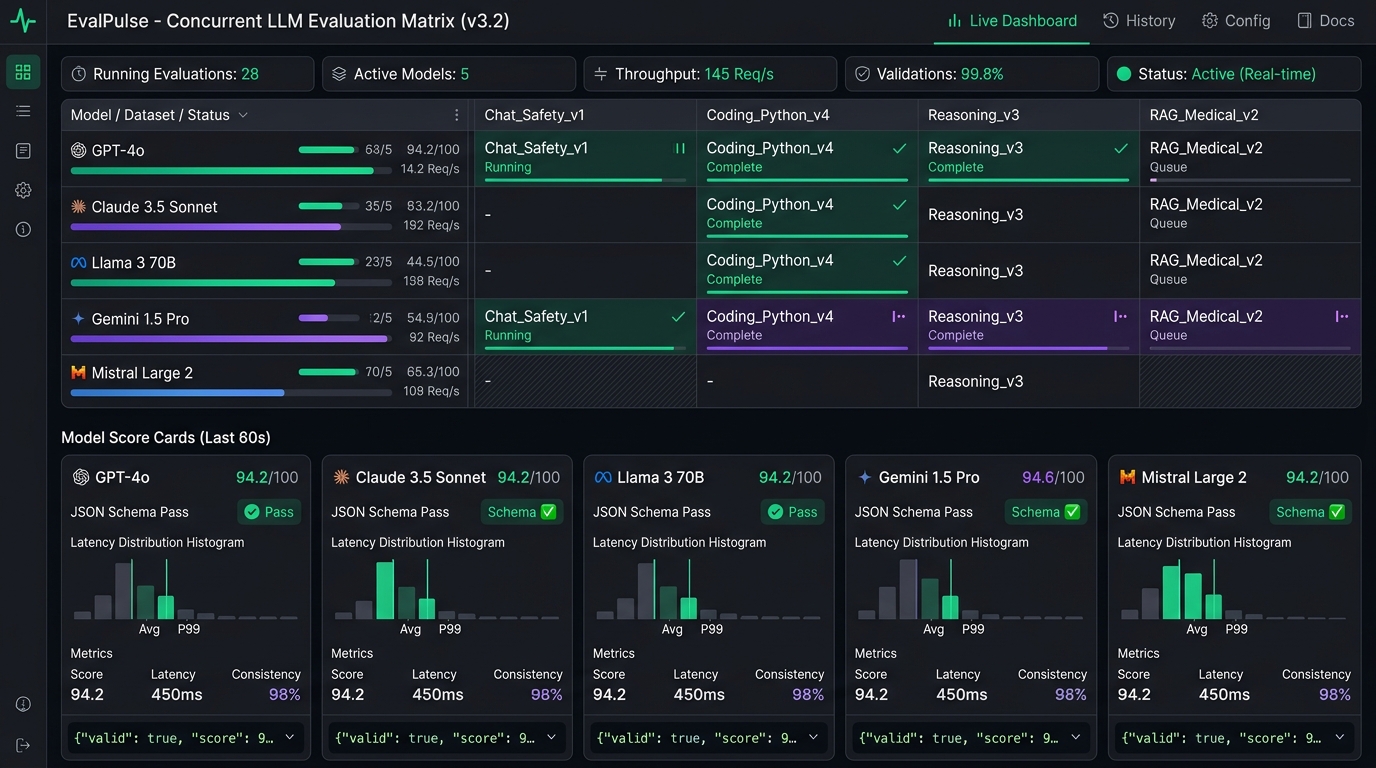The width and height of the screenshot is (1376, 768).
Task: Click the purple step icon in Gemini's Coding_Python_v4 cell
Action: pos(899,316)
